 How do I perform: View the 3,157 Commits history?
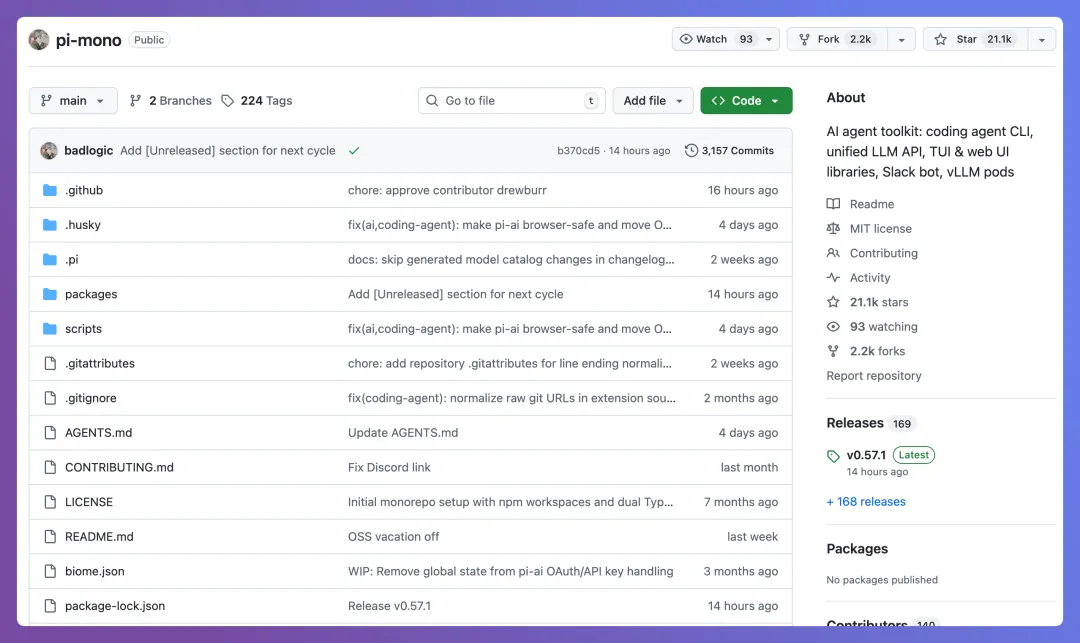pos(729,151)
